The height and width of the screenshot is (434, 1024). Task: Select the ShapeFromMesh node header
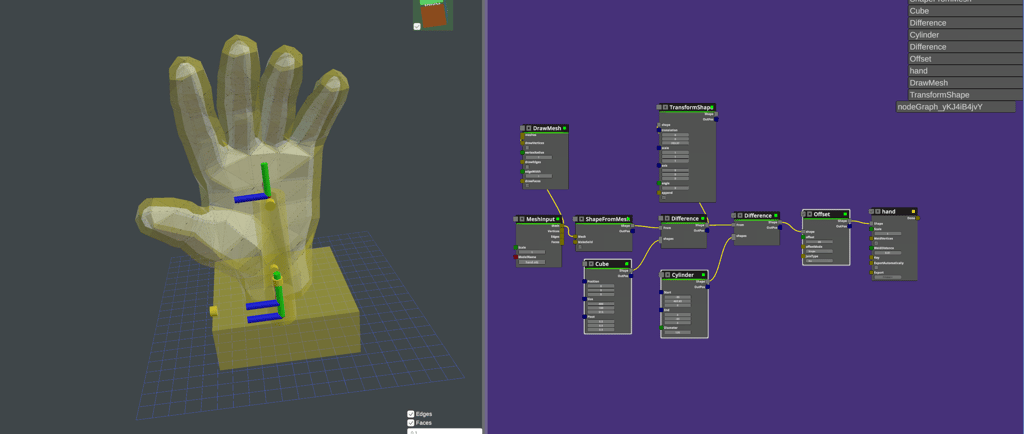tap(603, 219)
